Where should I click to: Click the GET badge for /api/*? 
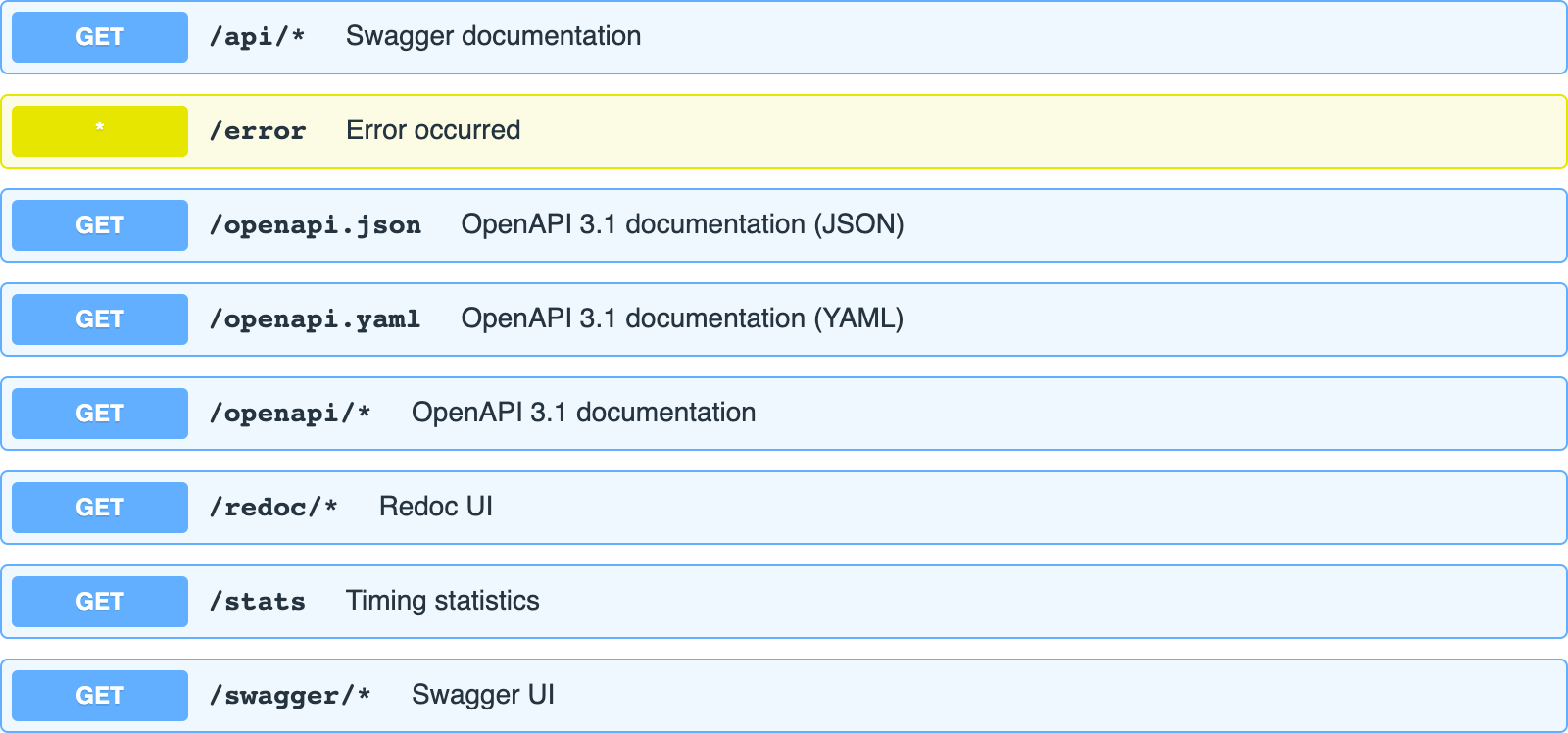pos(100,37)
